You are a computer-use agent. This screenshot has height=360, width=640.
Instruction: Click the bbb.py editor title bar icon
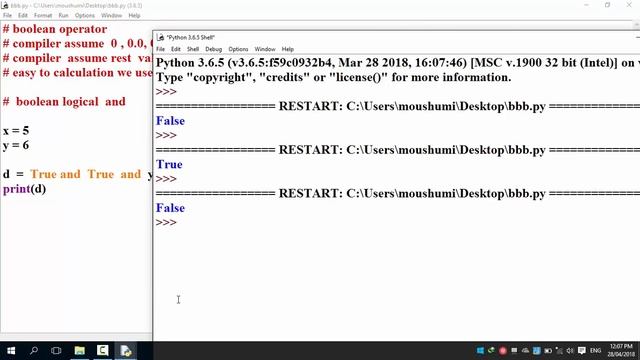click(5, 5)
